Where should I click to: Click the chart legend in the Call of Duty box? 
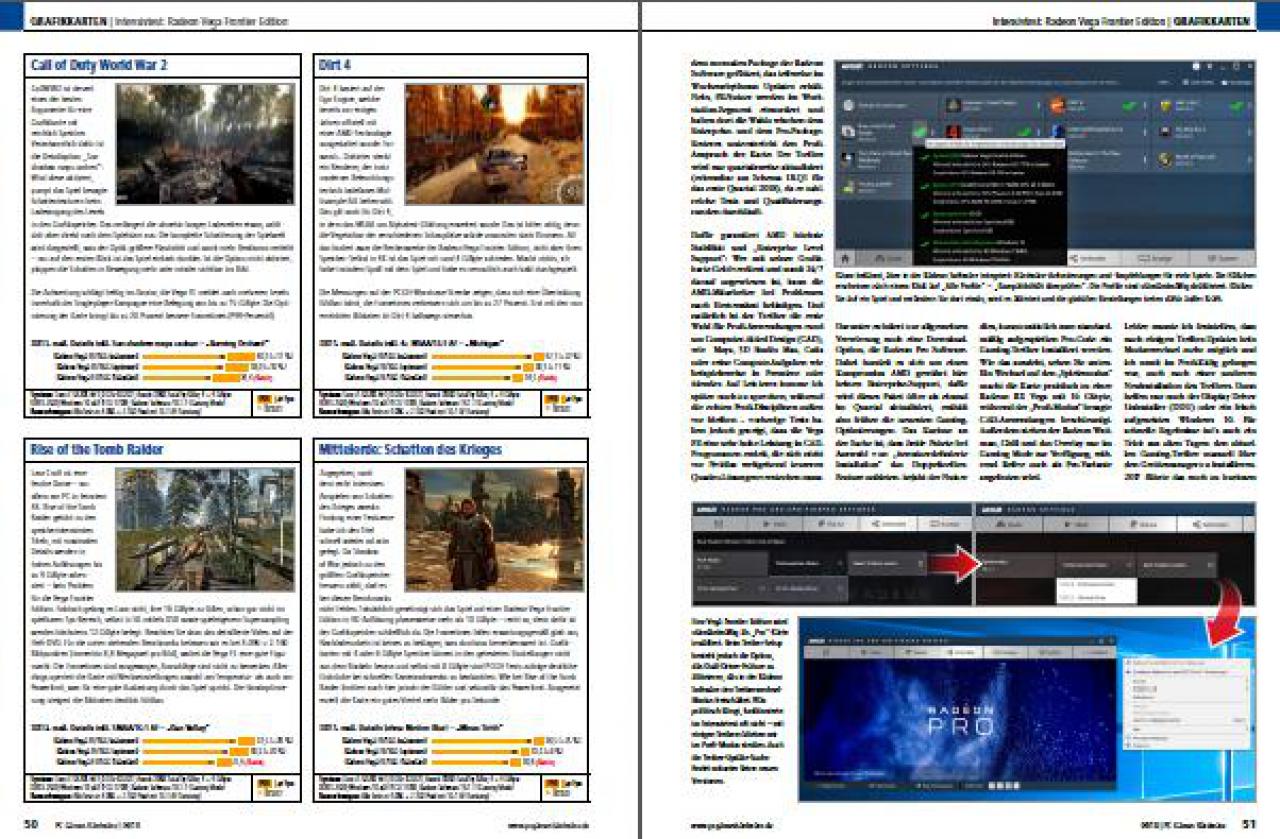pyautogui.click(x=276, y=402)
